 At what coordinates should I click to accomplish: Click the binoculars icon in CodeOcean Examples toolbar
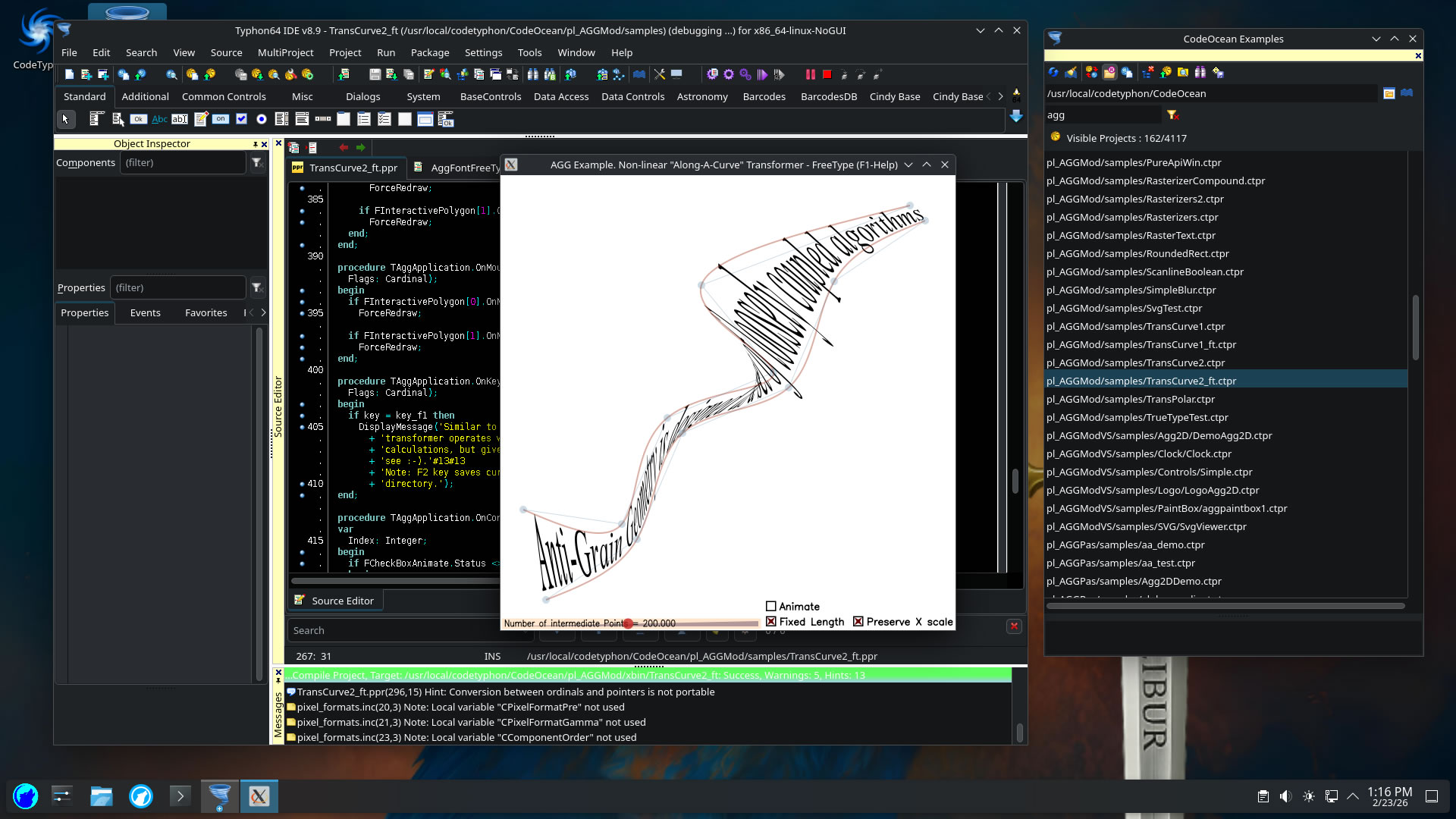[x=1200, y=73]
